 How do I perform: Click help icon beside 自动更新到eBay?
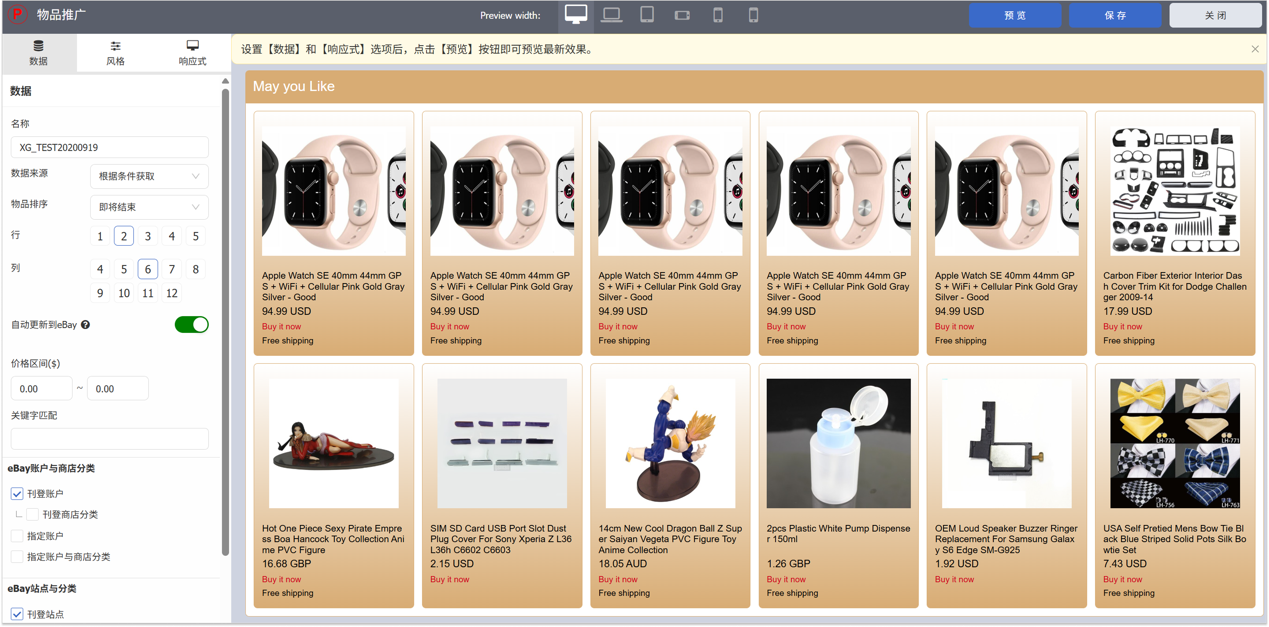tap(86, 325)
